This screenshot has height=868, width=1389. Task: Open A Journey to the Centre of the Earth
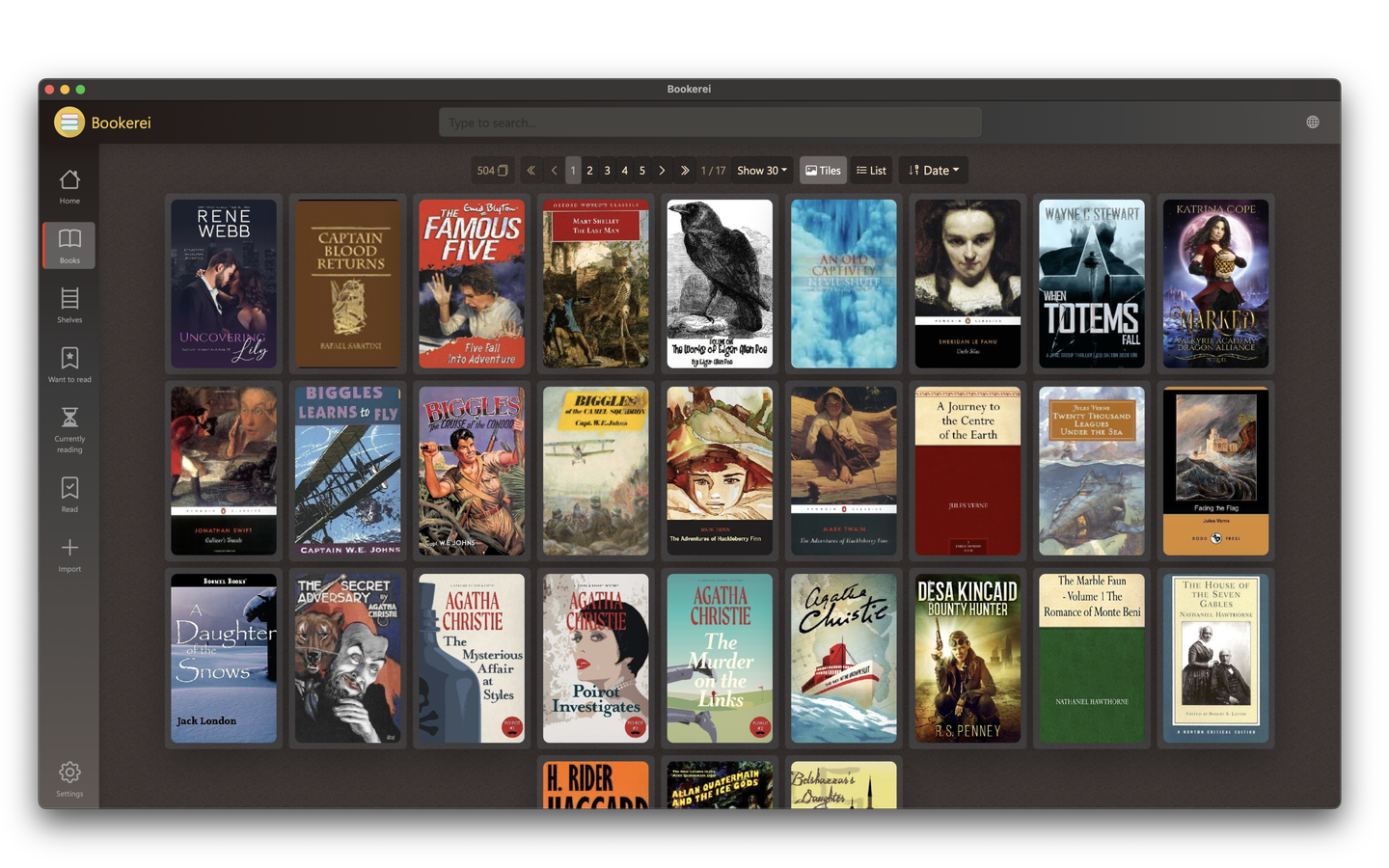pyautogui.click(x=967, y=471)
